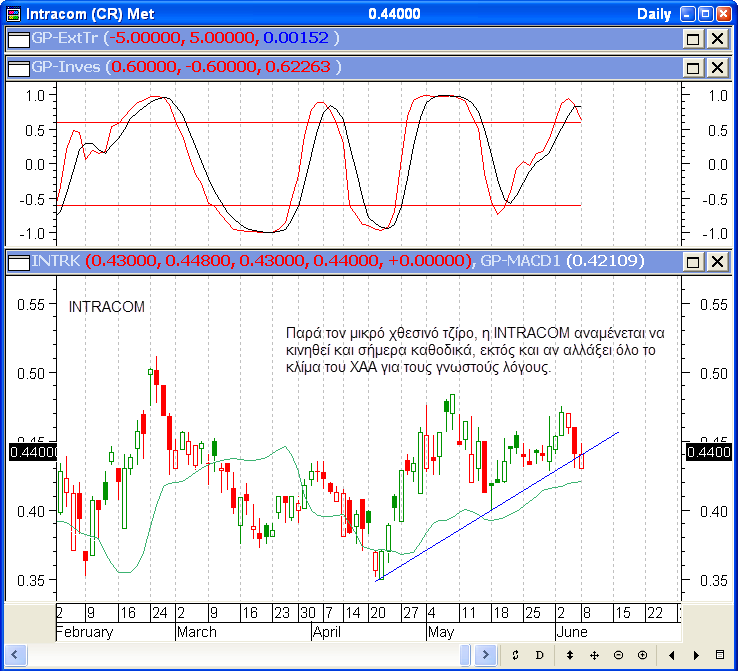Open the chart list menu icon
The width and height of the screenshot is (738, 671).
click(720, 655)
